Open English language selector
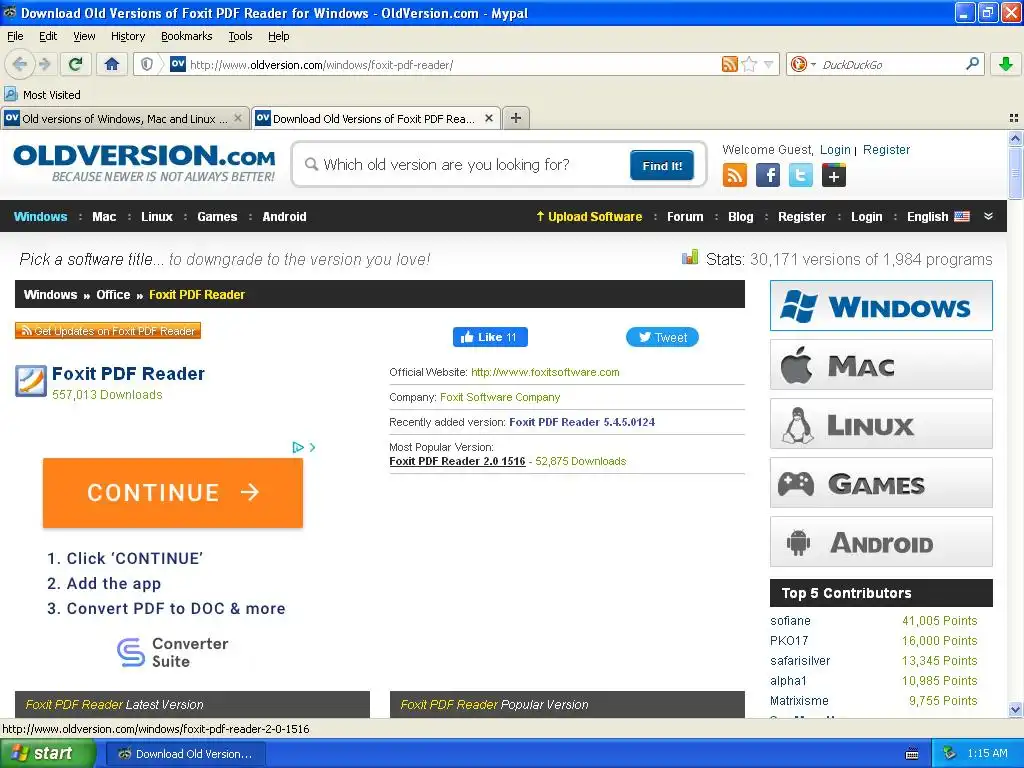 point(938,217)
